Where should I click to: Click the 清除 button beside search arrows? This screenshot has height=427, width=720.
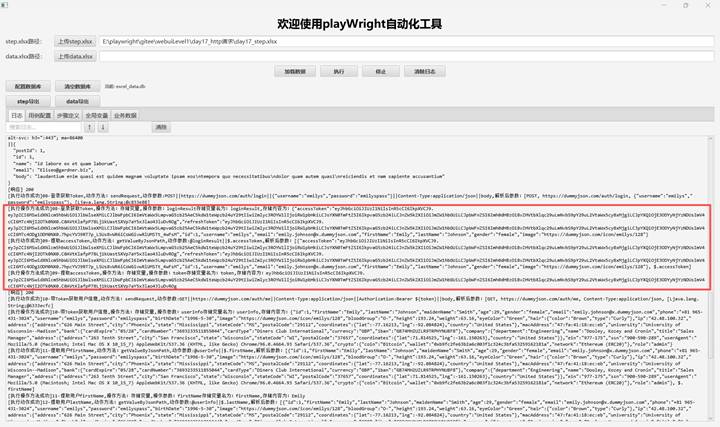click(x=161, y=127)
